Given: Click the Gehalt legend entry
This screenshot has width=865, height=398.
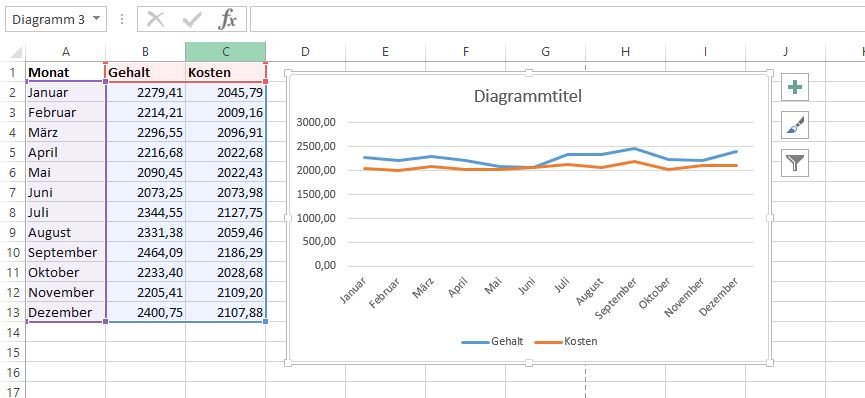Looking at the screenshot, I should click(x=493, y=341).
